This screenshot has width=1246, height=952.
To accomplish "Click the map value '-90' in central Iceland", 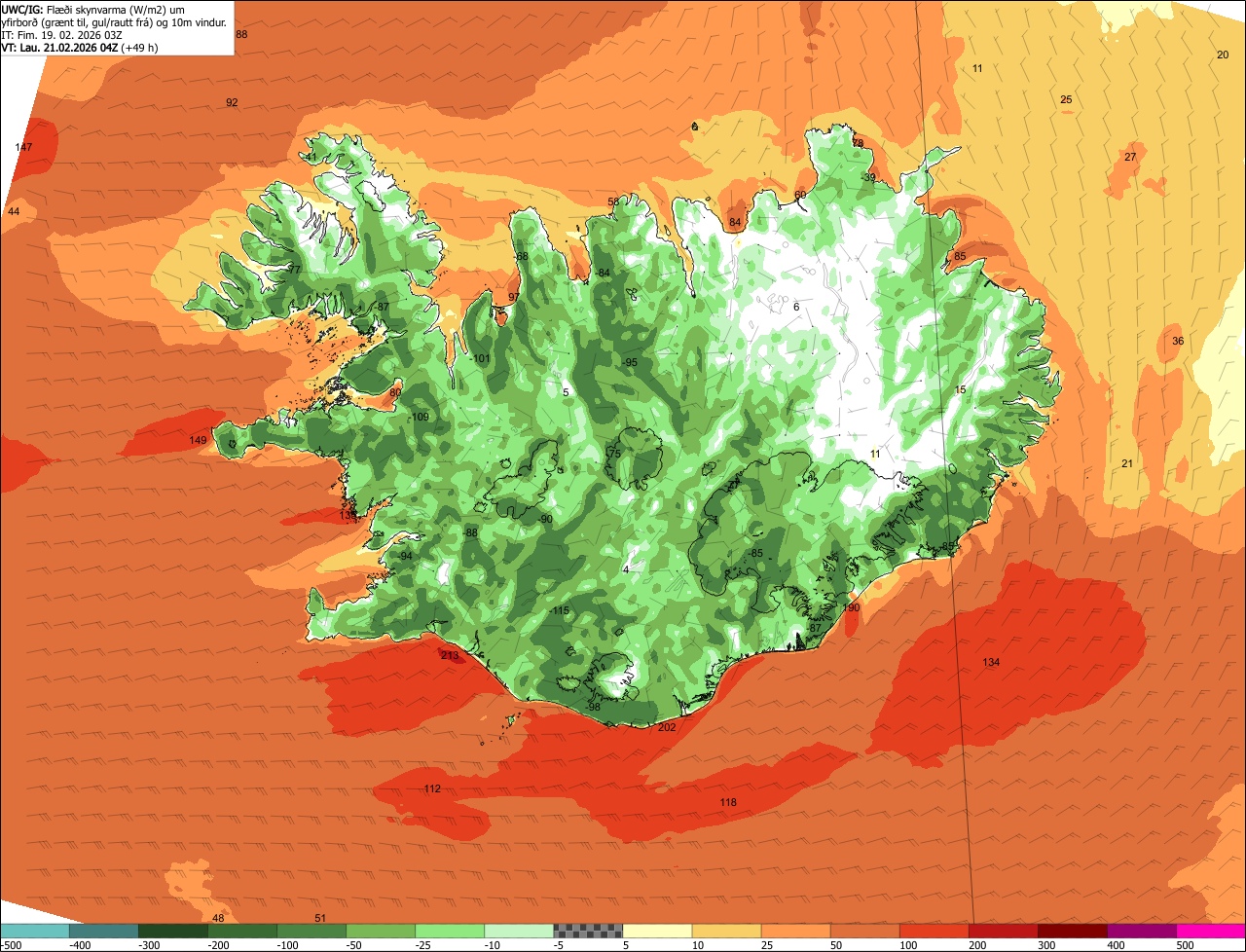I will coord(545,519).
